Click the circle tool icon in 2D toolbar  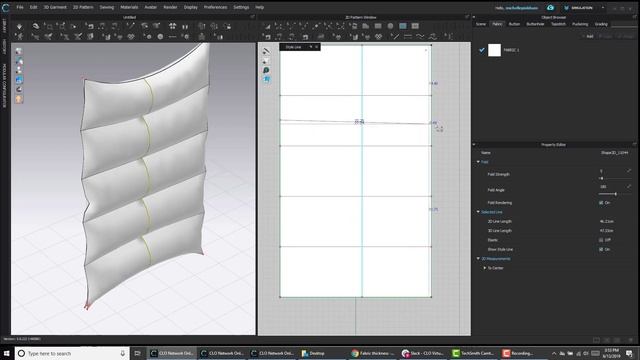point(390,26)
